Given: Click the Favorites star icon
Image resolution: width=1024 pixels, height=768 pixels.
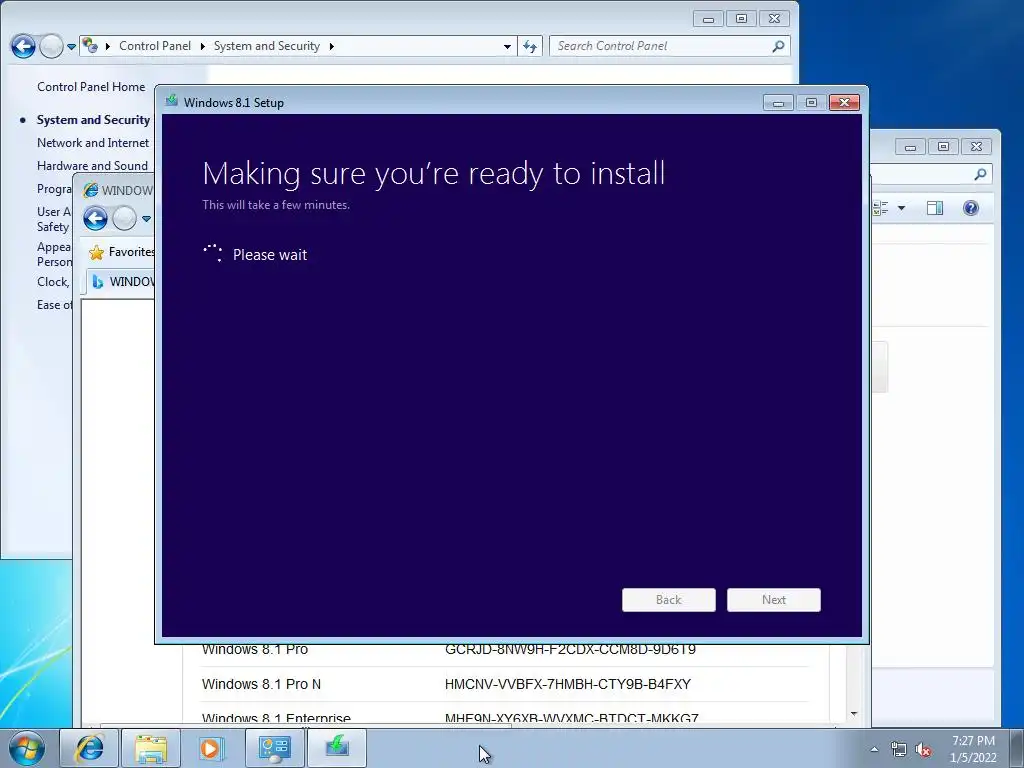Looking at the screenshot, I should click(x=97, y=252).
